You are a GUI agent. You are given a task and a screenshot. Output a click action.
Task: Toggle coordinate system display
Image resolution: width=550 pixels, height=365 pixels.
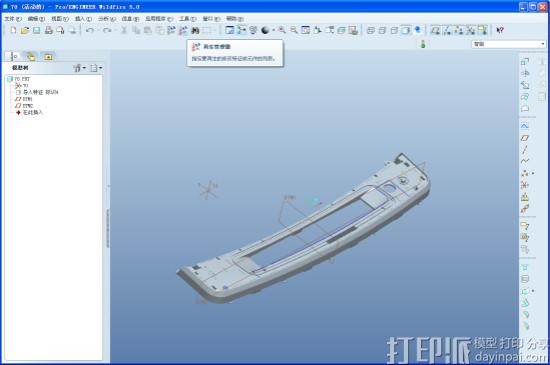[471, 31]
